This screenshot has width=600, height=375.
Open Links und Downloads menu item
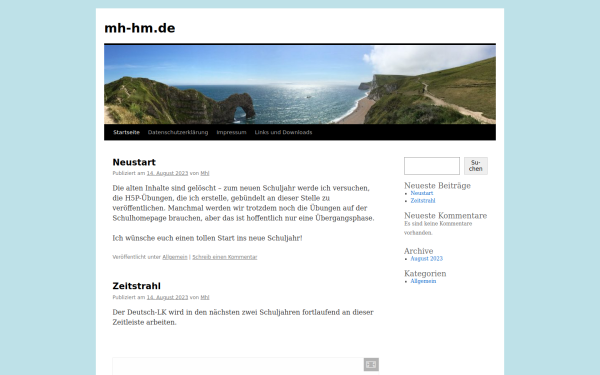pyautogui.click(x=283, y=132)
